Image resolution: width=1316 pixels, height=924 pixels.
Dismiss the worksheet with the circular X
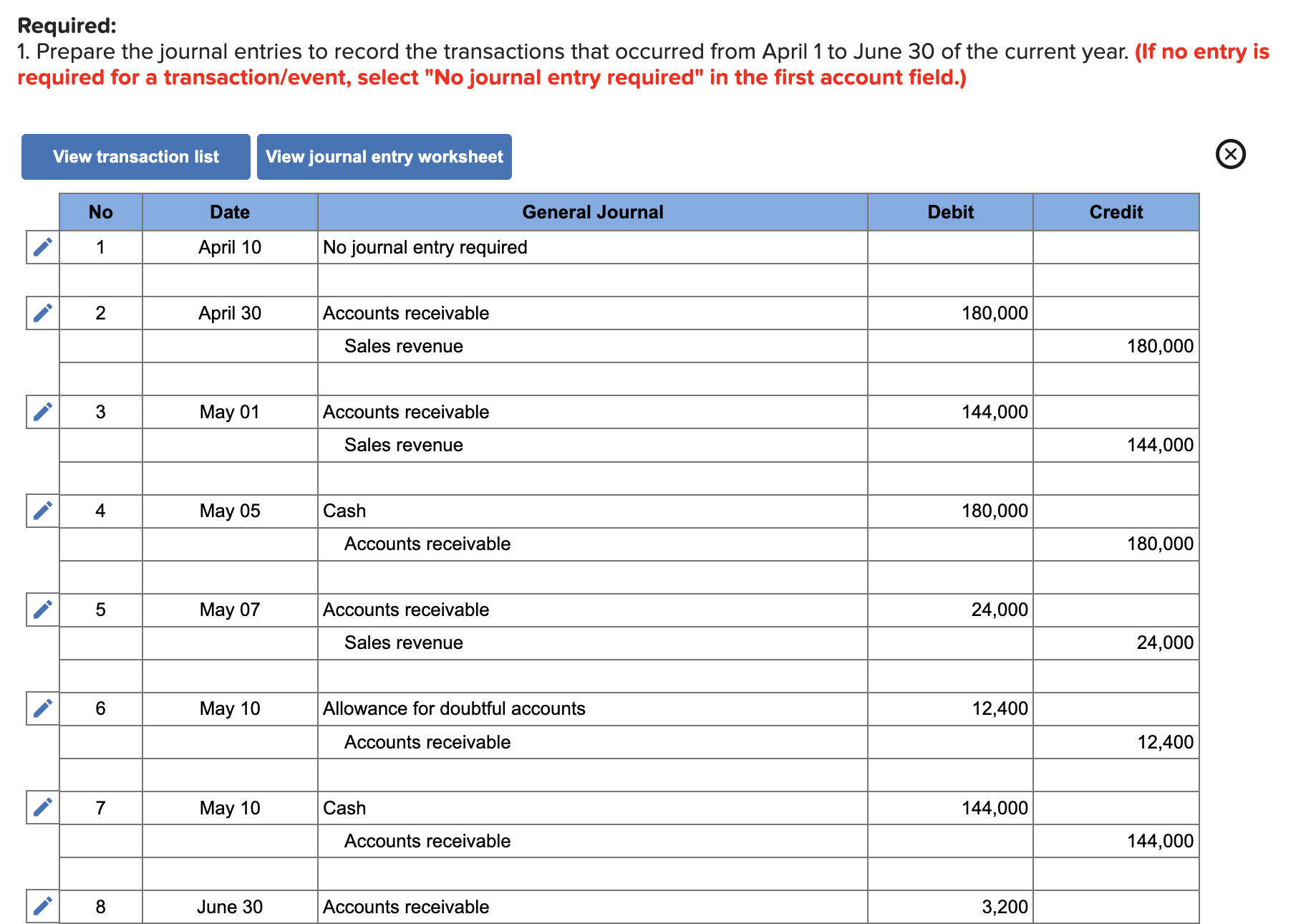[1230, 154]
